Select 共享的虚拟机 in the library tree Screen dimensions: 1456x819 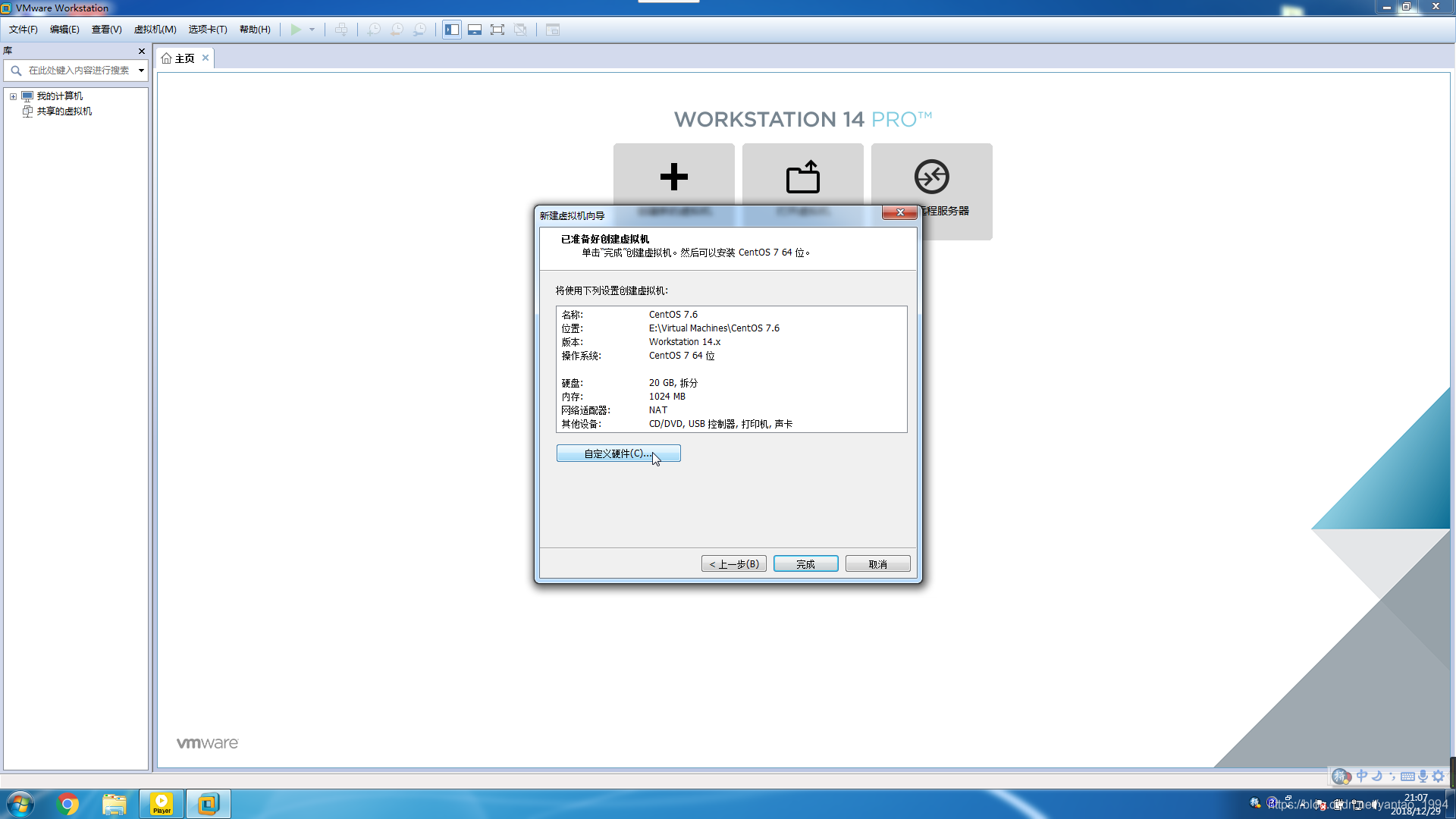(64, 111)
